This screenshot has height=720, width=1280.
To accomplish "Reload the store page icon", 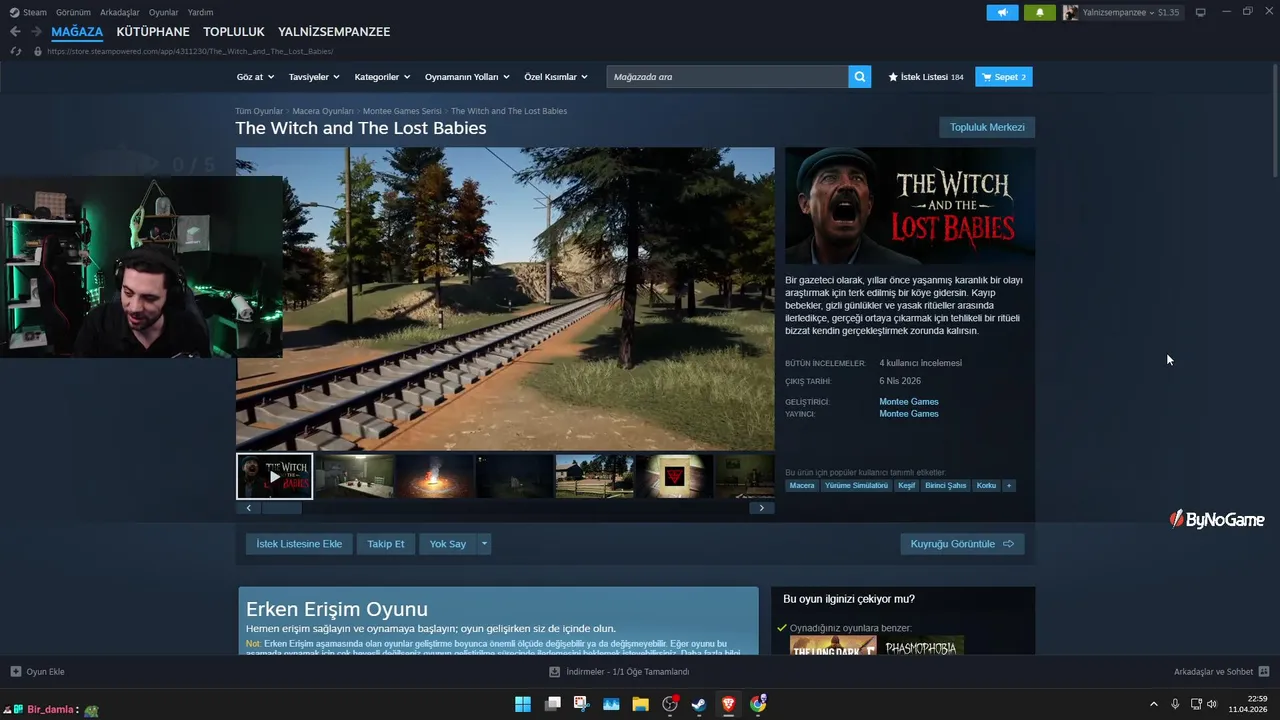I will [x=15, y=51].
